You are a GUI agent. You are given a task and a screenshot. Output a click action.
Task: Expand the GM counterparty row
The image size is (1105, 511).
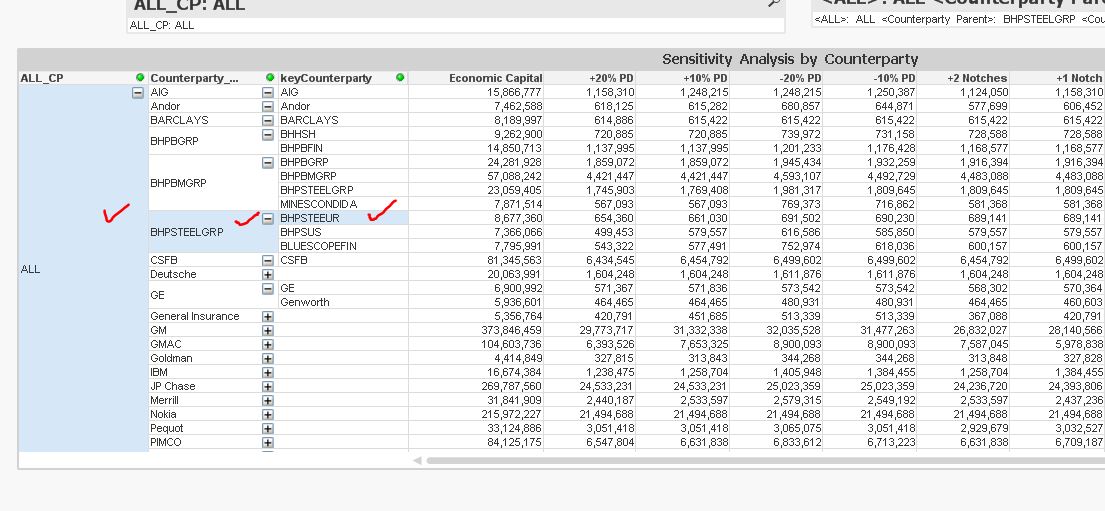point(268,331)
